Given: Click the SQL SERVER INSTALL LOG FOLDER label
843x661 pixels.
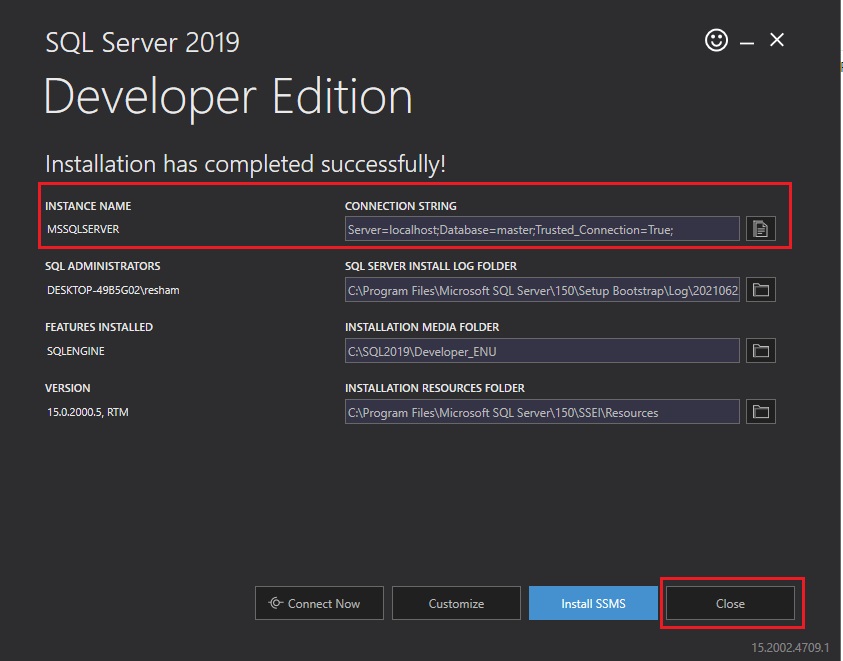Looking at the screenshot, I should [431, 266].
